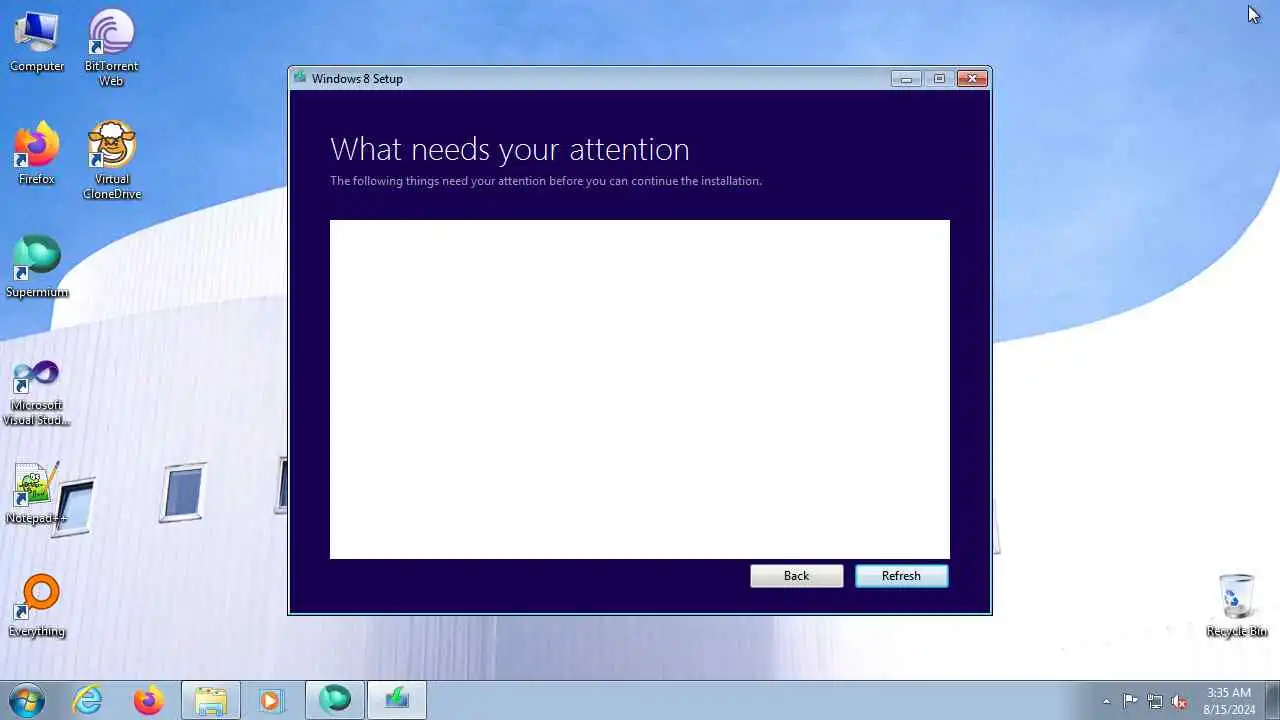The image size is (1280, 720).
Task: Open network tray icon
Action: coord(1155,701)
